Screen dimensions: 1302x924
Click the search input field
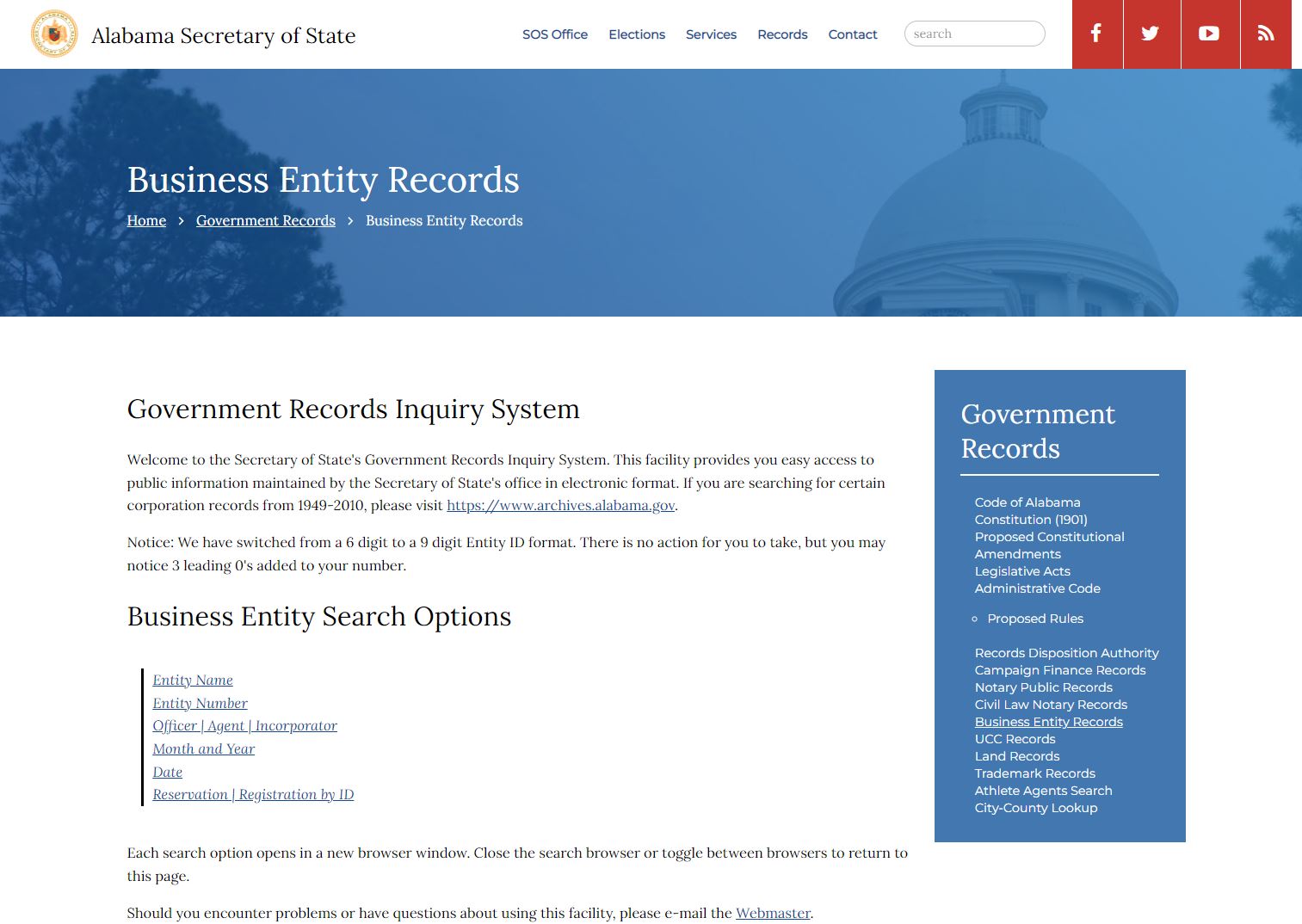(x=974, y=34)
